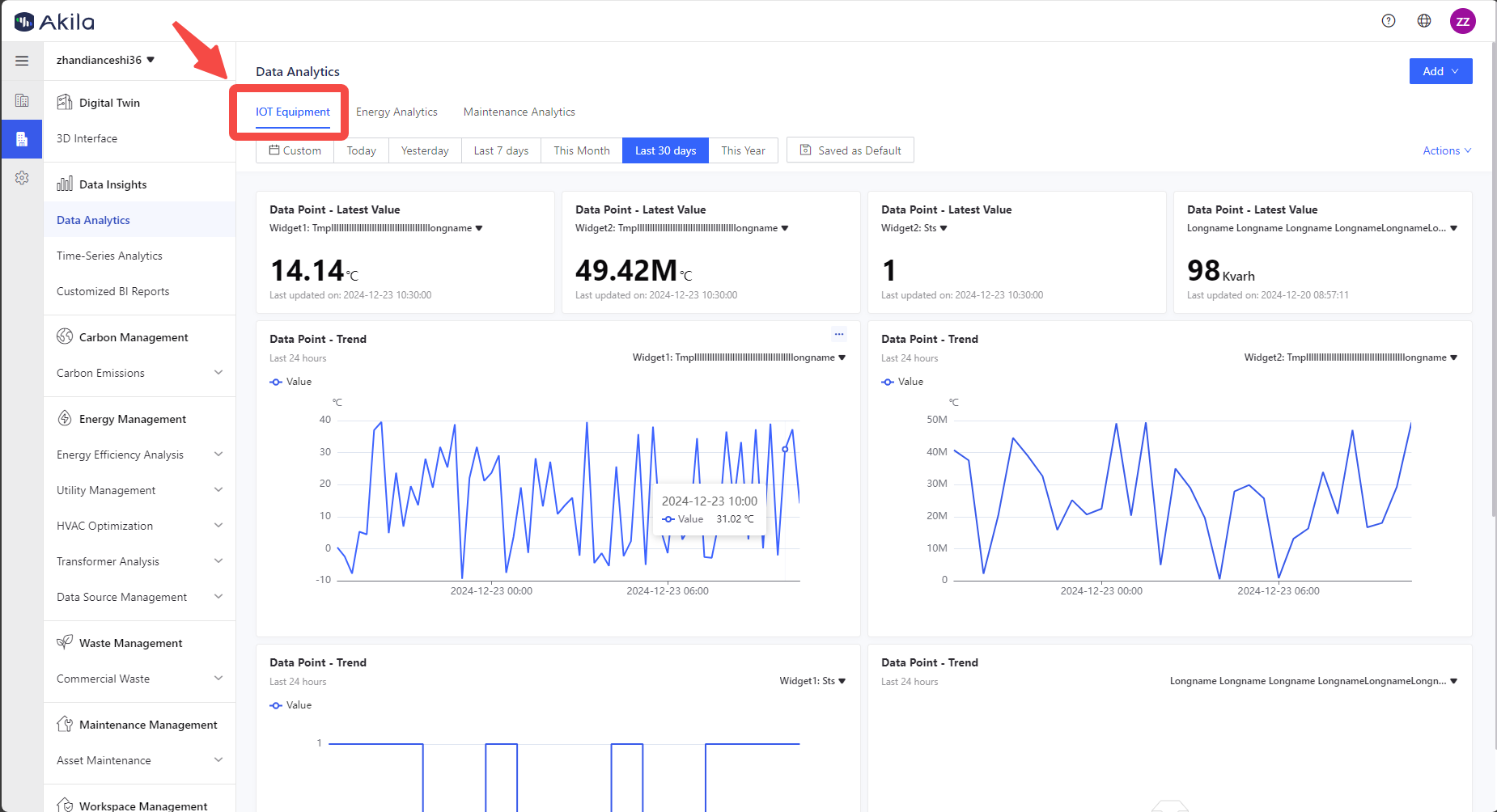Open 3D Interface menu item
The image size is (1497, 812).
pyautogui.click(x=139, y=138)
